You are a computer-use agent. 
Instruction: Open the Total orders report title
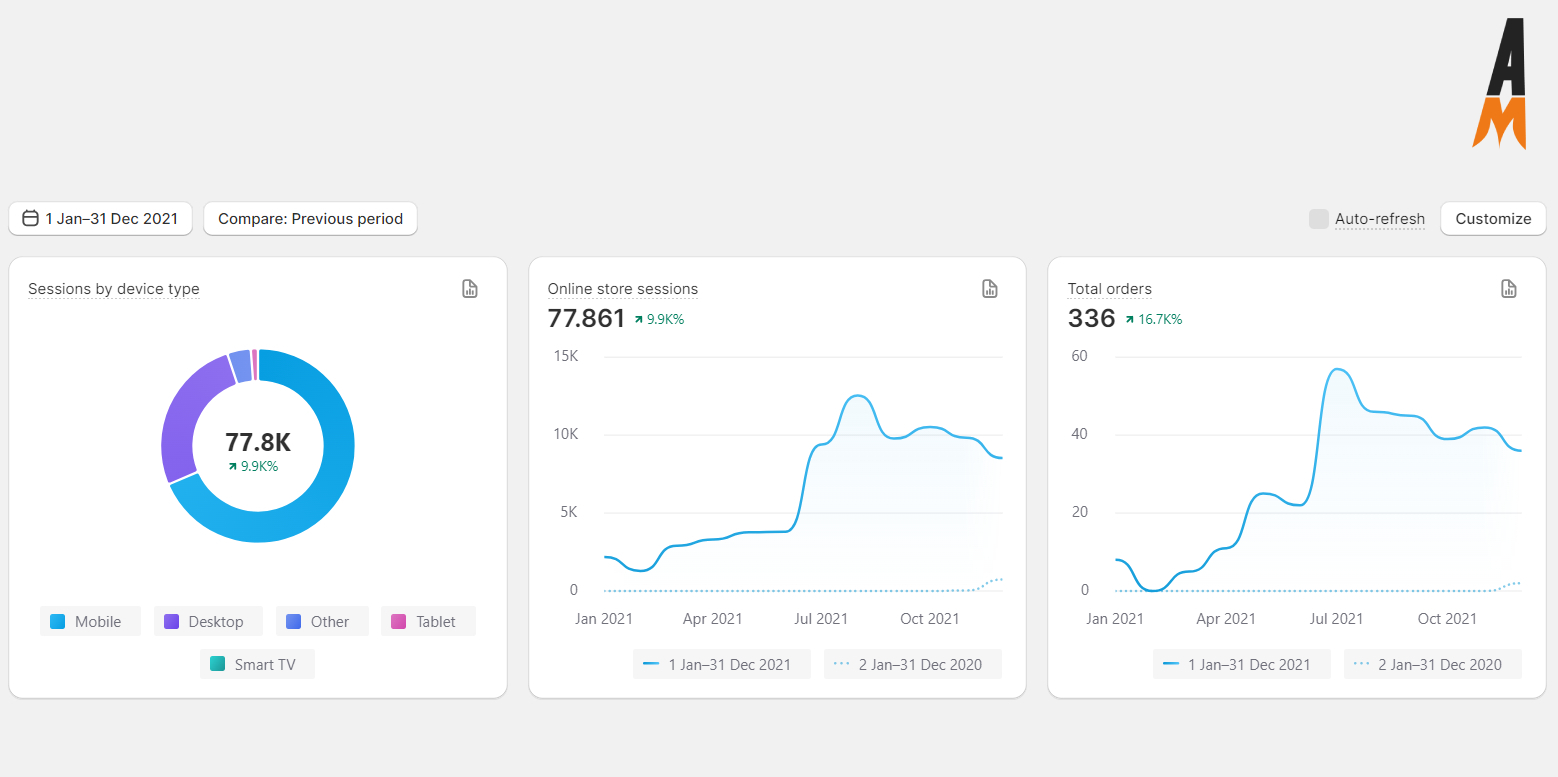coord(1110,289)
